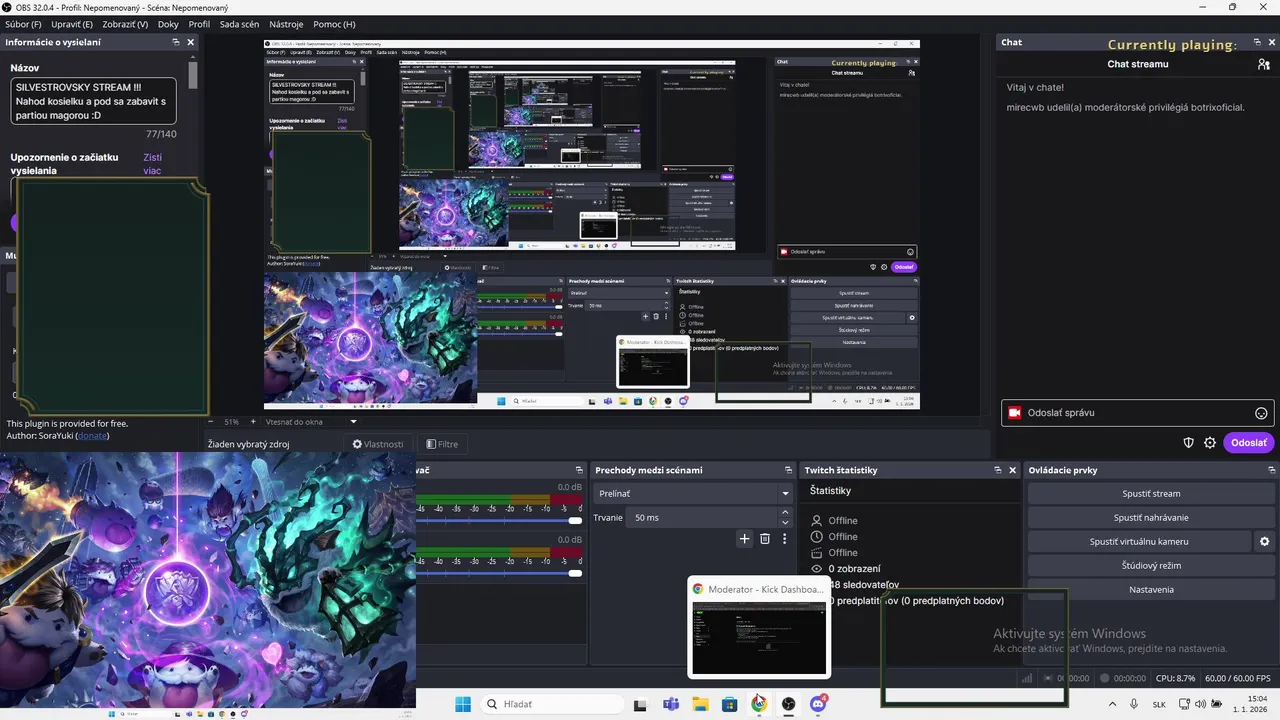The height and width of the screenshot is (720, 1280).
Task: Open virtual camera settings gear
Action: 1264,542
